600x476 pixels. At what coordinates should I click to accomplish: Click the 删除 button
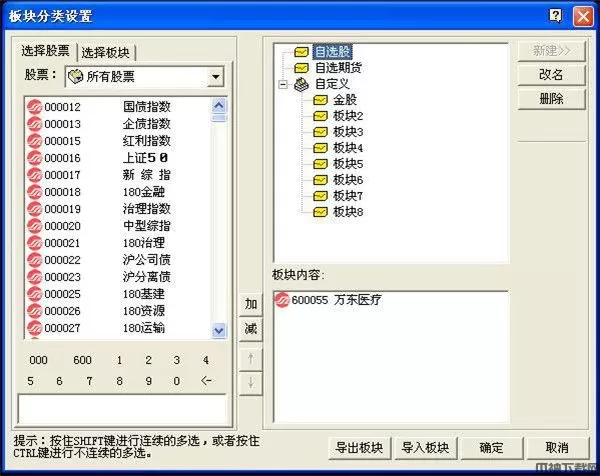[551, 99]
